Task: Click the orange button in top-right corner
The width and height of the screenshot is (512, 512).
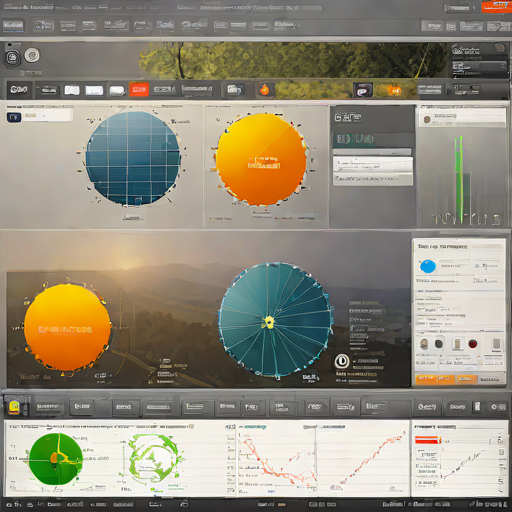Action: [496, 6]
